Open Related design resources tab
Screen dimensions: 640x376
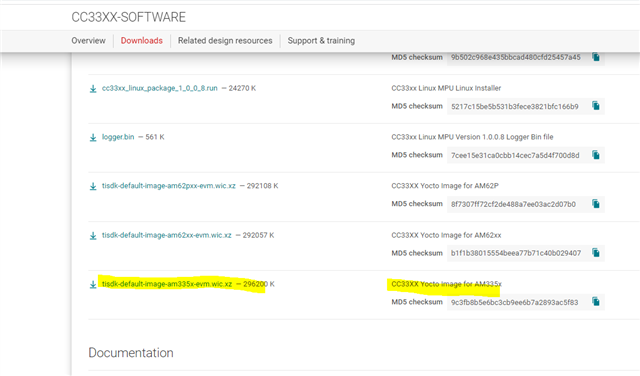coord(225,41)
